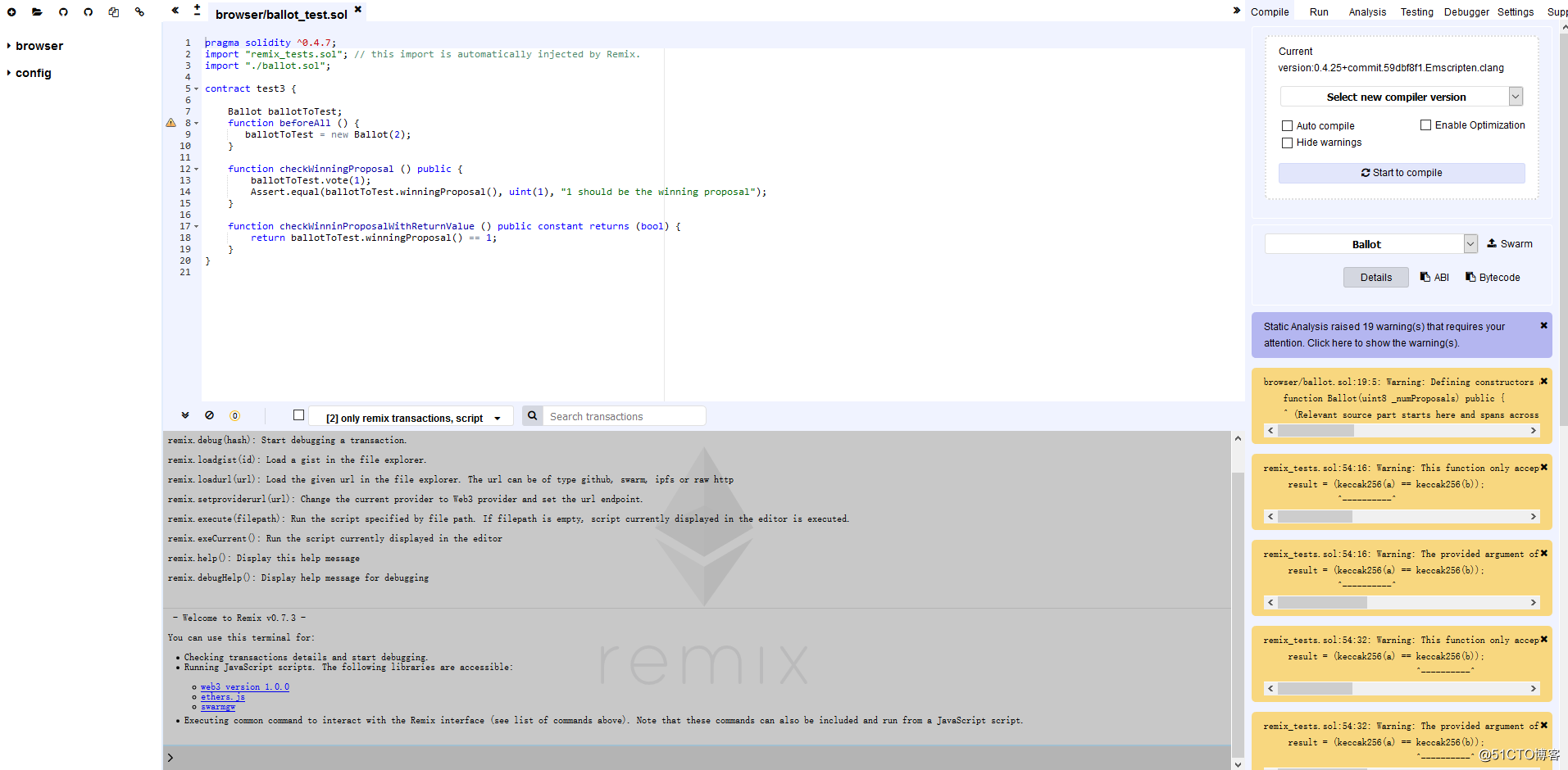This screenshot has height=770, width=1568.
Task: Open the Analysis tab
Action: [1367, 12]
